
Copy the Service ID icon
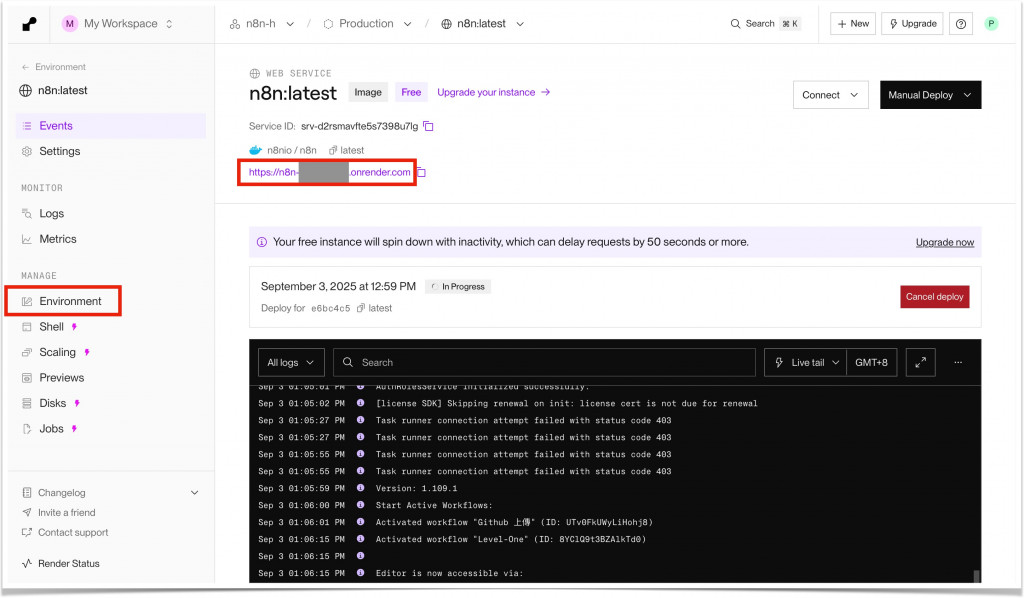[428, 126]
